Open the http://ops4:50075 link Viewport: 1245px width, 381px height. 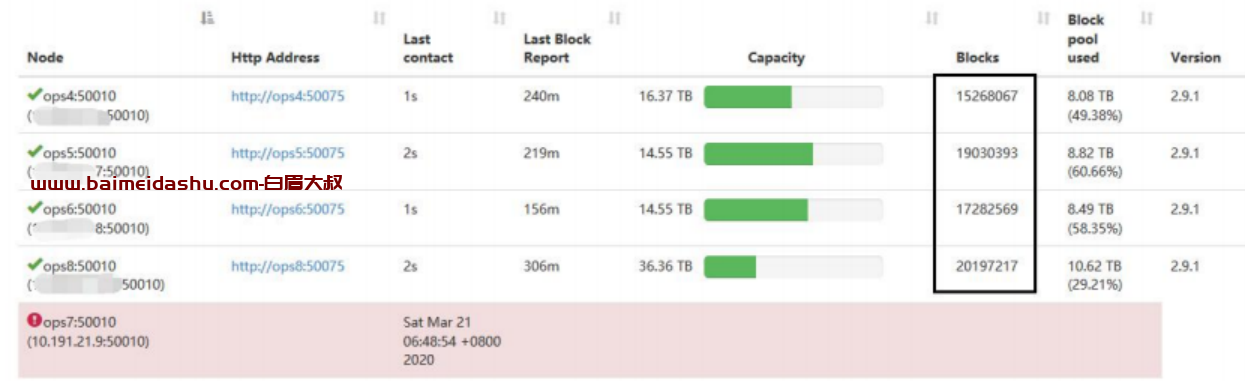coord(288,97)
